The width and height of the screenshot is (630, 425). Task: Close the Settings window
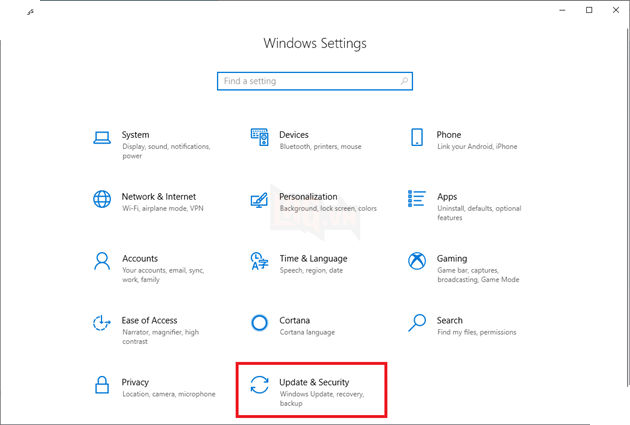[x=616, y=10]
